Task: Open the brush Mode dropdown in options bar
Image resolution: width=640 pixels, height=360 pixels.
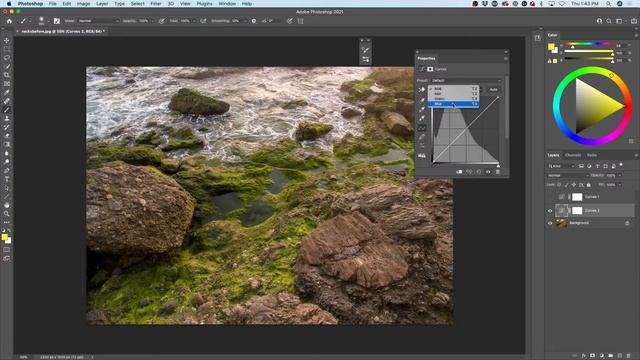Action: [x=98, y=21]
